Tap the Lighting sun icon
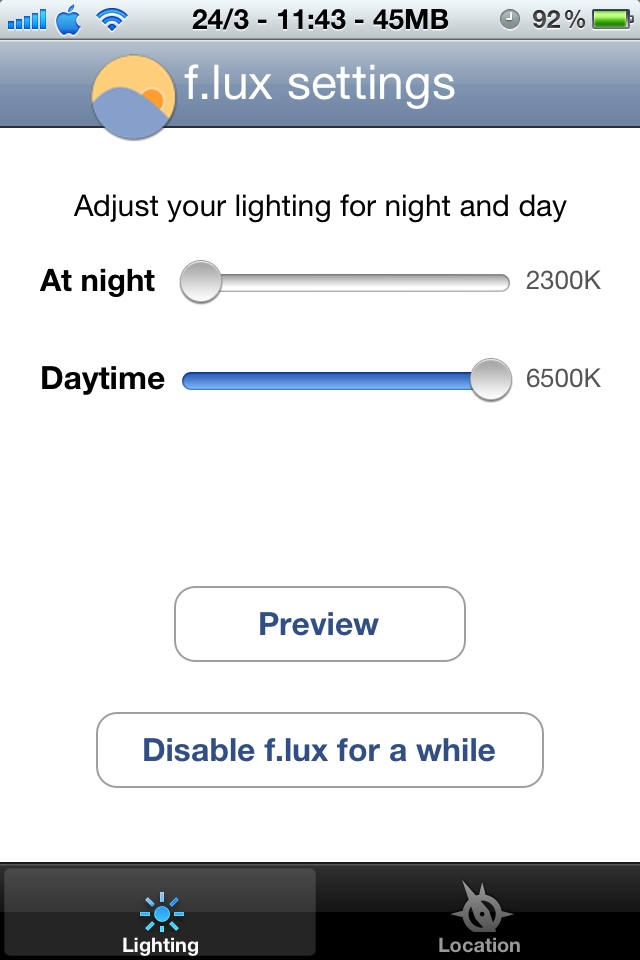Image resolution: width=640 pixels, height=960 pixels. pos(162,912)
